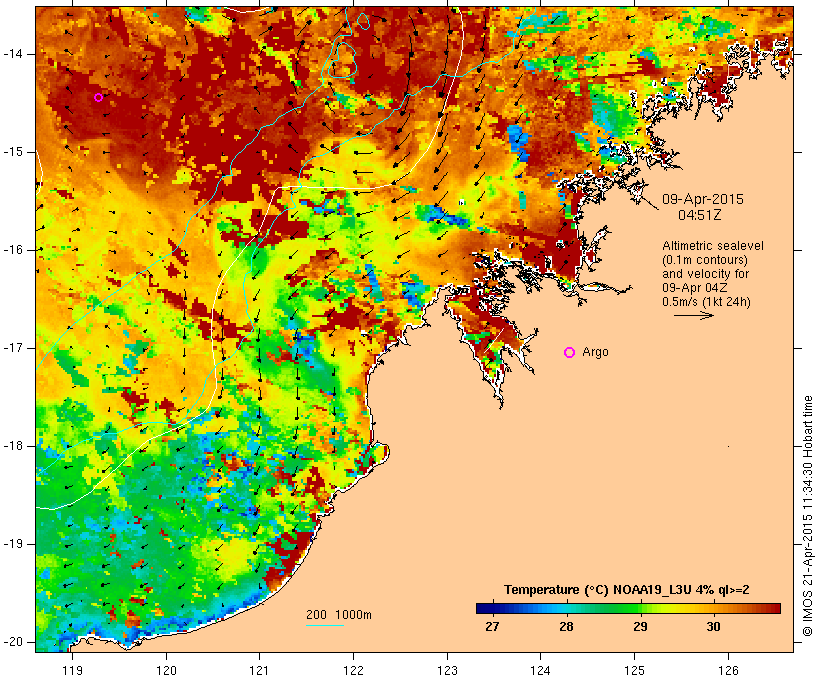
Task: Click the 'Temperature (°C) NOAA19_L3U' title
Action: coord(599,590)
